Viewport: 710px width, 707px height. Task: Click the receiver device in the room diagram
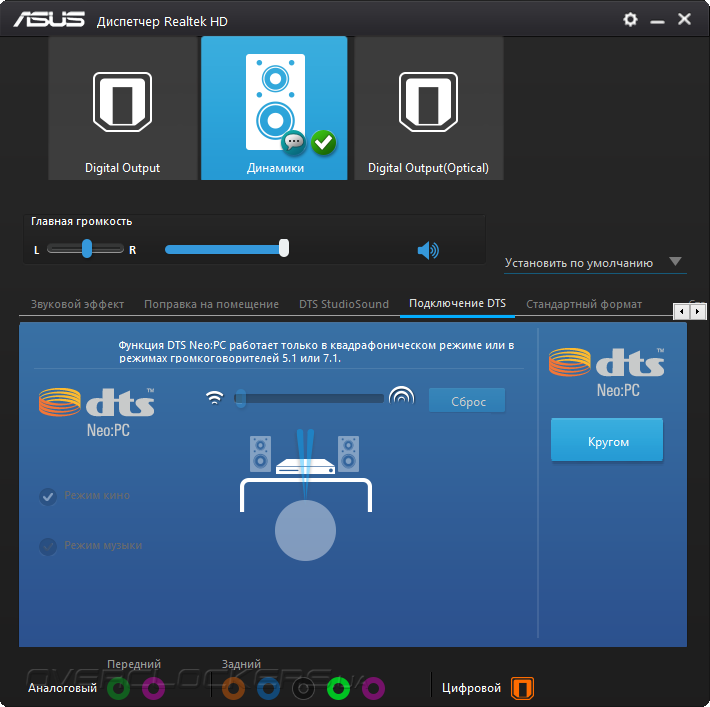click(x=305, y=467)
